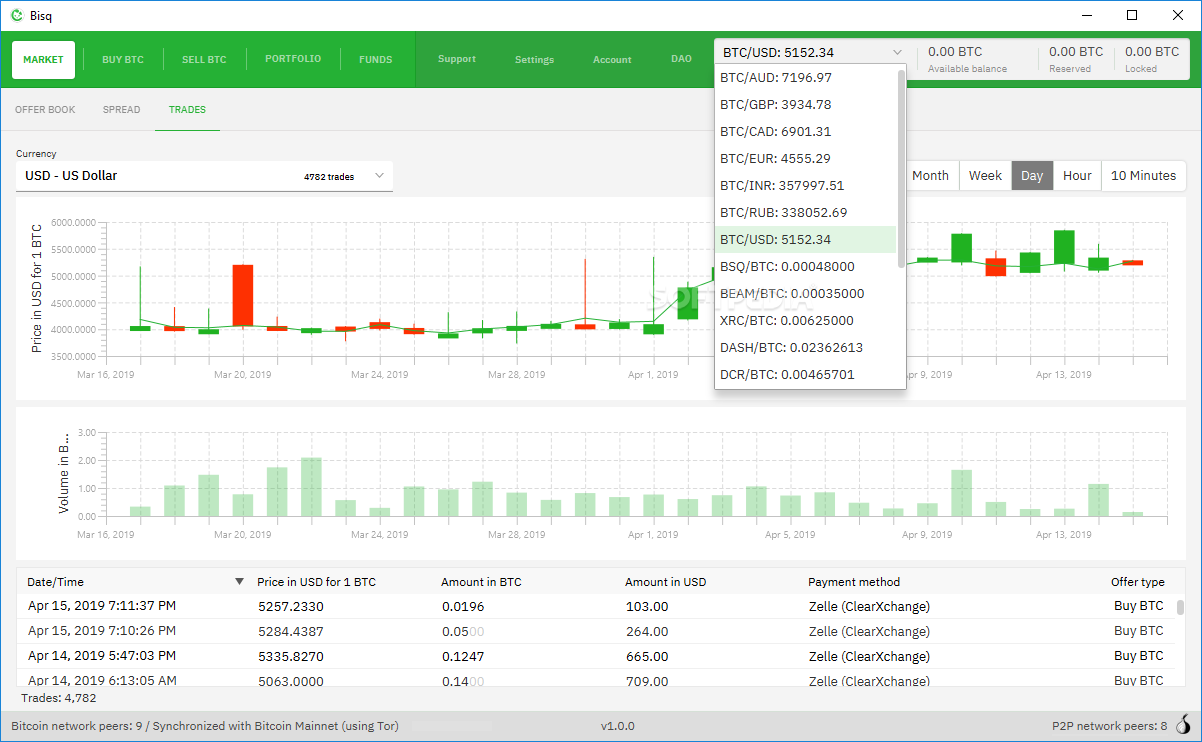Click the Reserved 0.00 BTC value

click(1076, 52)
